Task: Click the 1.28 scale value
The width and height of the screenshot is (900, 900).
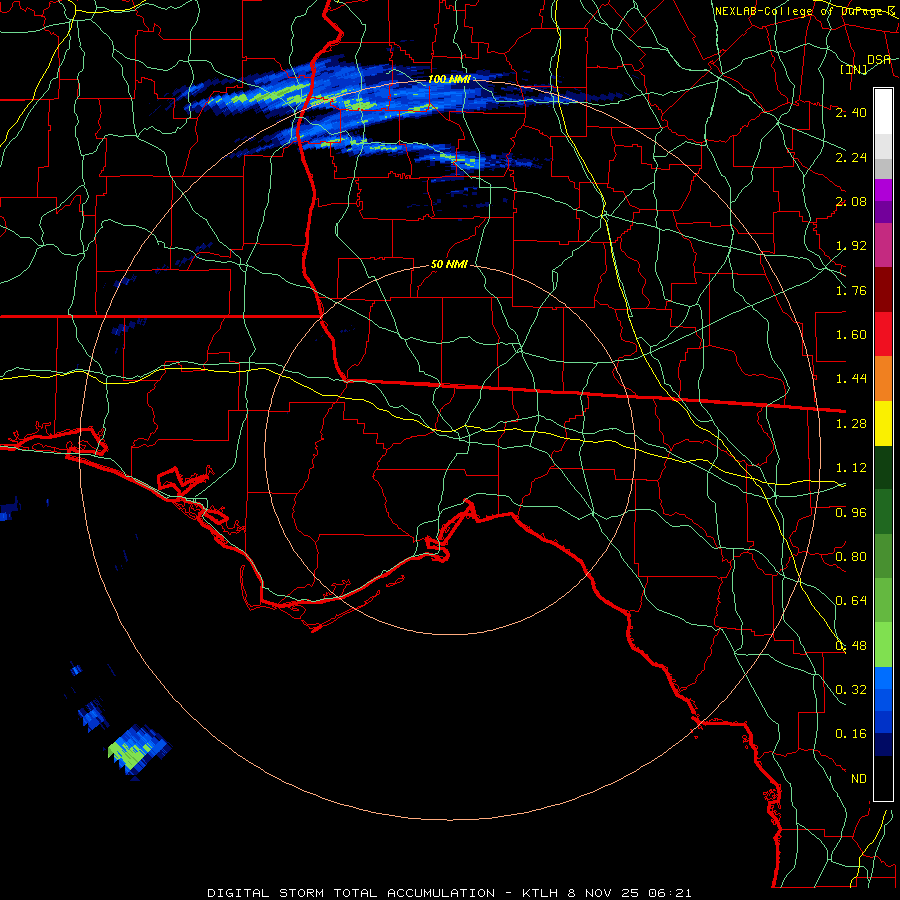Action: click(x=851, y=424)
